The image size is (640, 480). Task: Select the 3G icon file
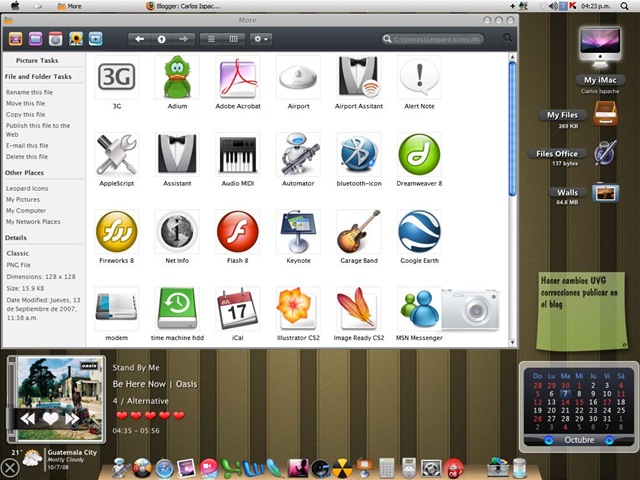click(x=116, y=77)
